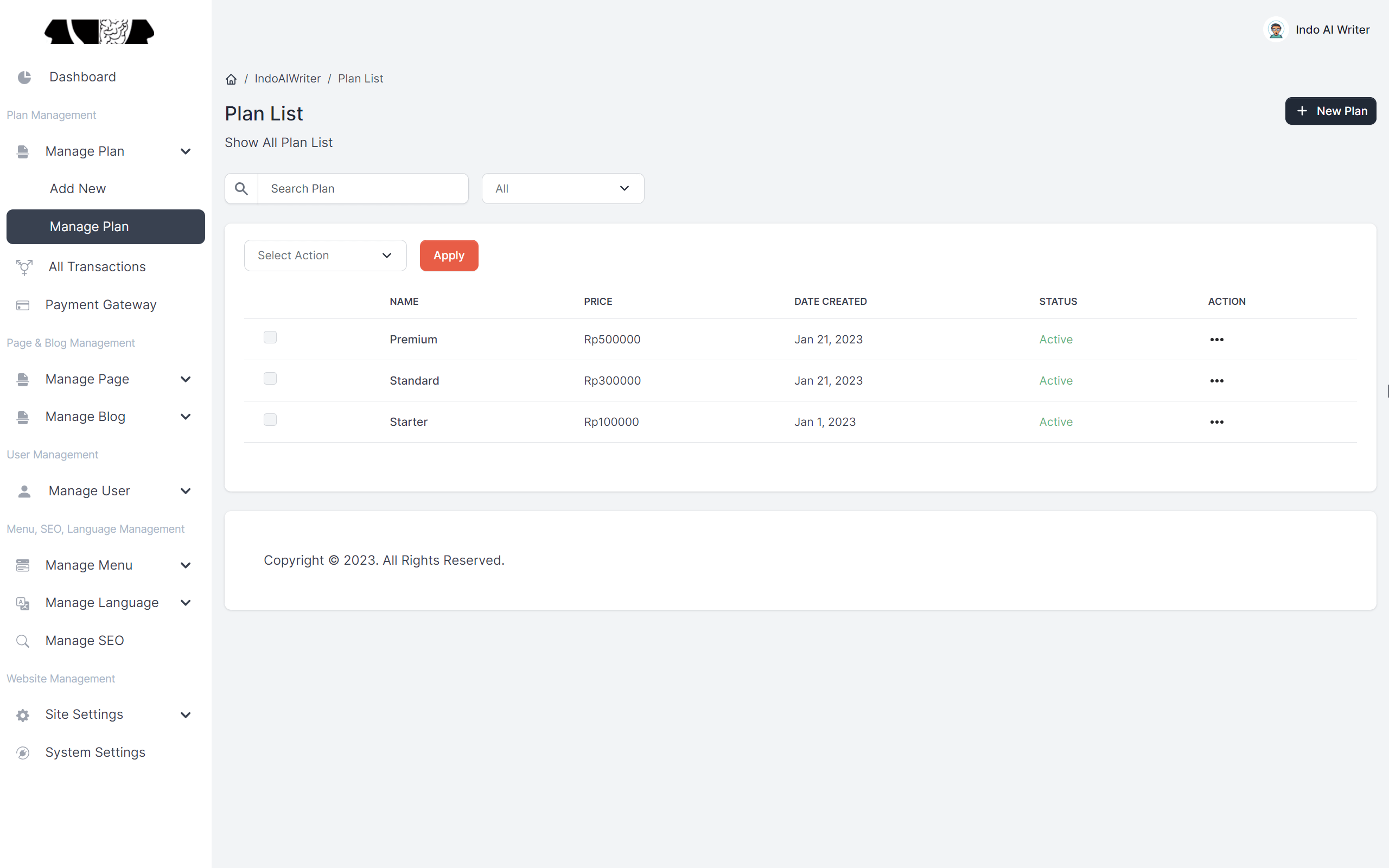
Task: Click the Manage User person icon
Action: click(23, 491)
